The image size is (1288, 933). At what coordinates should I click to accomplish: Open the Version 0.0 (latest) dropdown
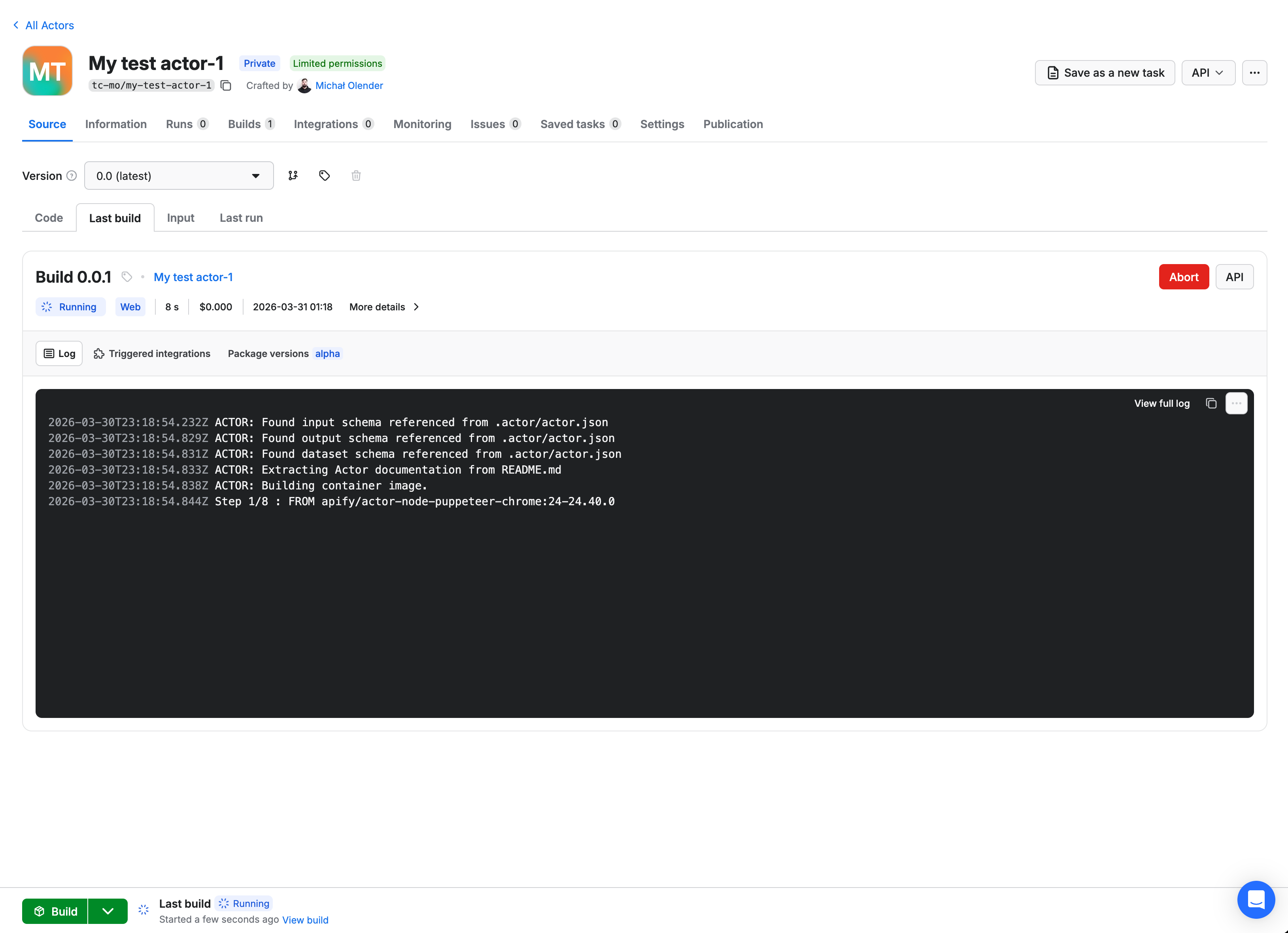click(178, 176)
